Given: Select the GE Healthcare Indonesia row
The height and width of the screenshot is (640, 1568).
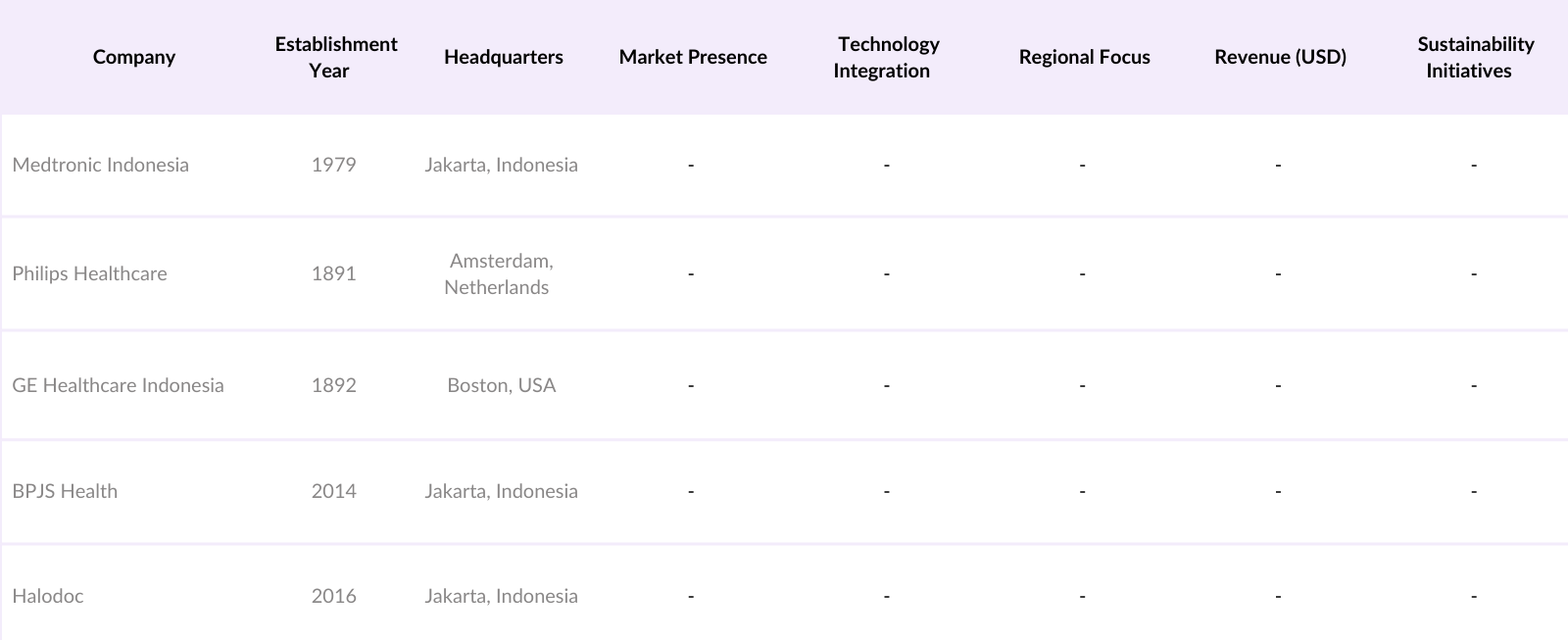Looking at the screenshot, I should click(x=118, y=385).
